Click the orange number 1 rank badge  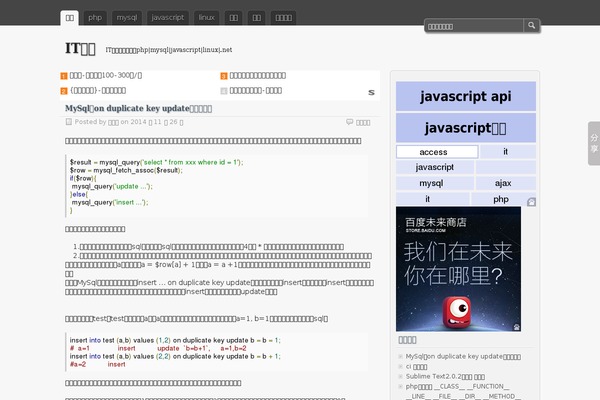(x=64, y=76)
